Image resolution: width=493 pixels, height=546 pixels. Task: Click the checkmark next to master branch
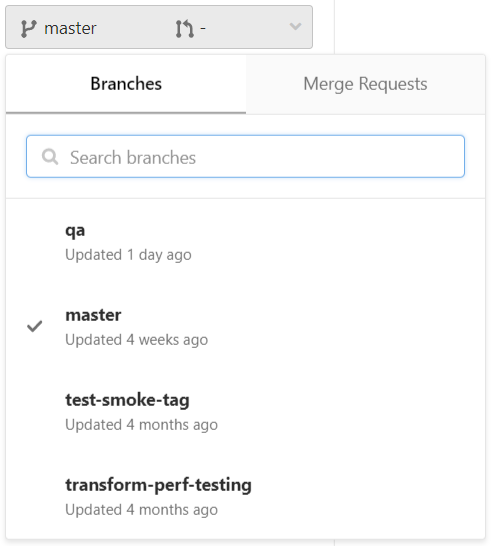35,326
